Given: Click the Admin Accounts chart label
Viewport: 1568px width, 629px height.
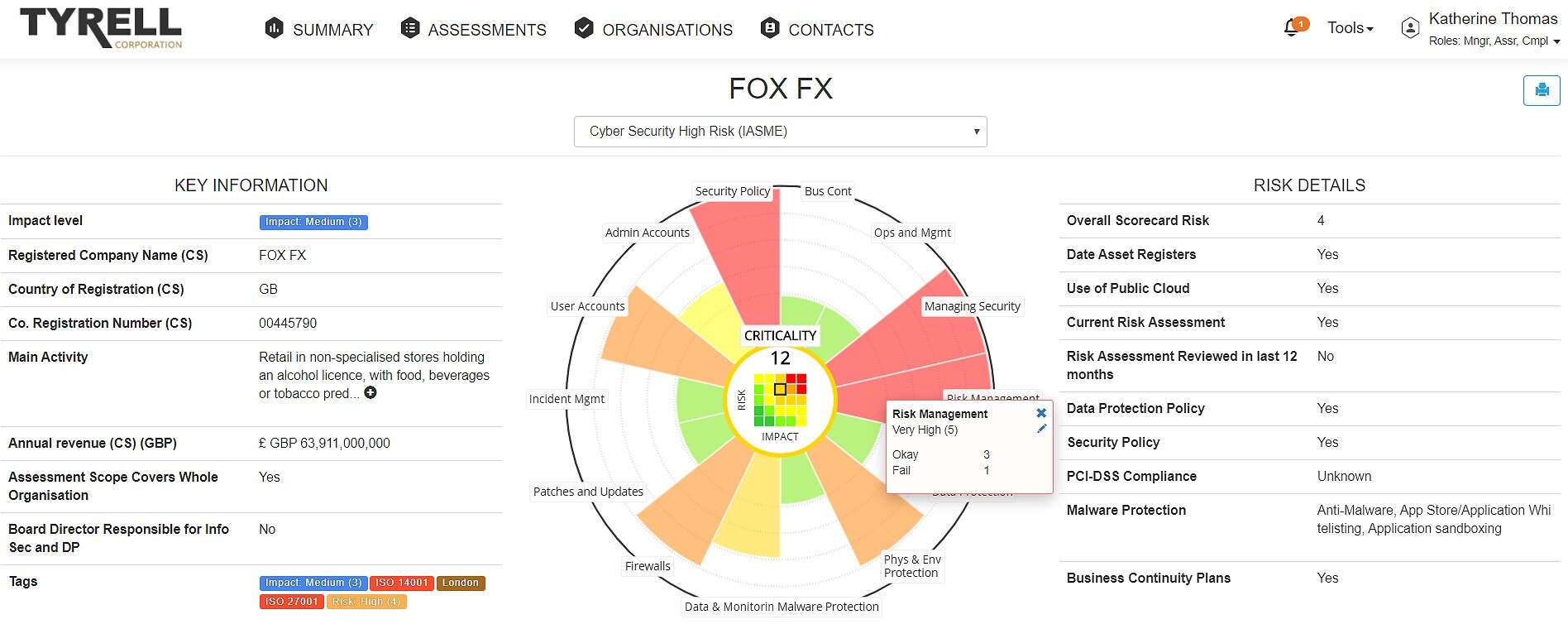Looking at the screenshot, I should point(647,233).
